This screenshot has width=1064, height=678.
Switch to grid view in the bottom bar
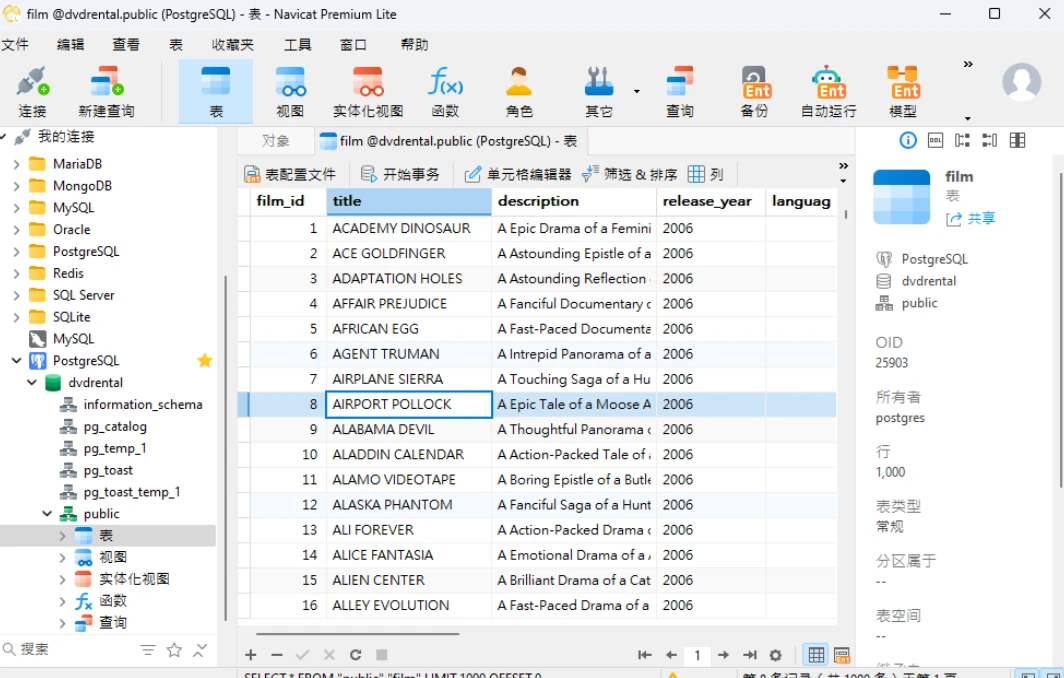[816, 655]
